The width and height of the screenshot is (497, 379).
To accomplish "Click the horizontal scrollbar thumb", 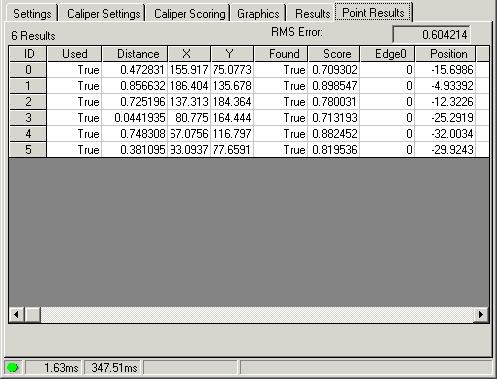I will pyautogui.click(x=33, y=314).
